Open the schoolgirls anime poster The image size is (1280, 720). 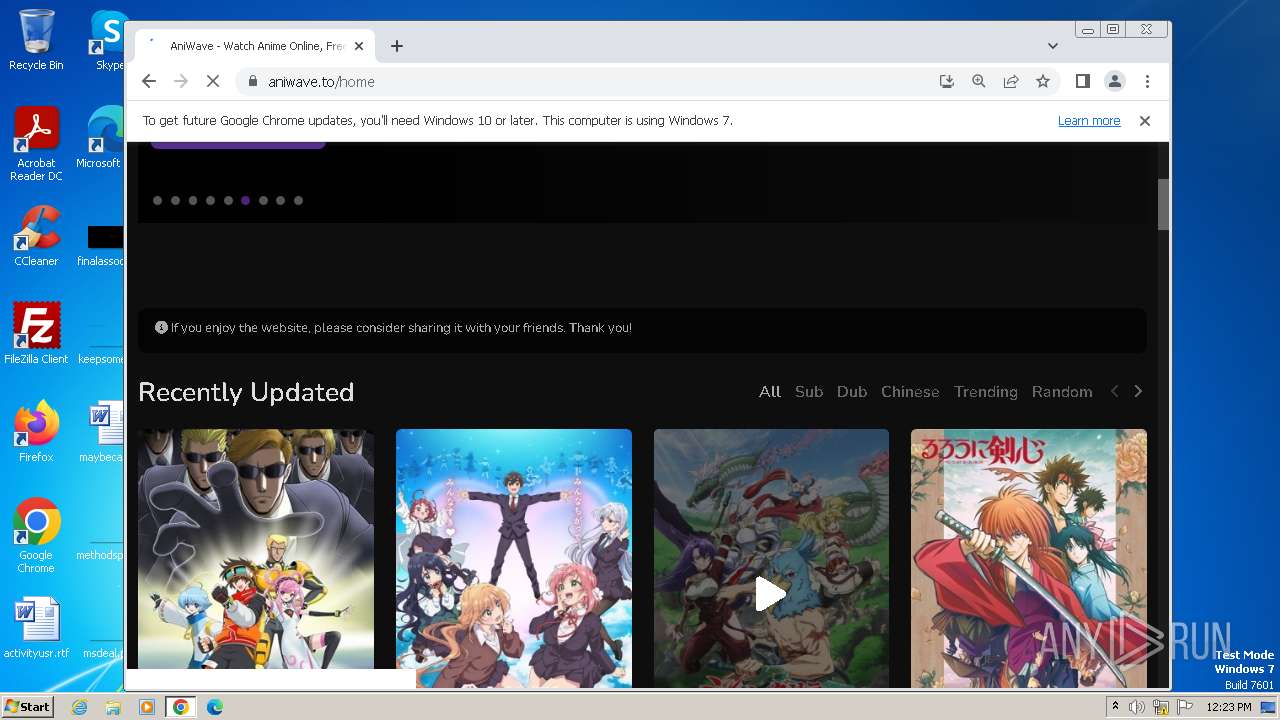[514, 558]
